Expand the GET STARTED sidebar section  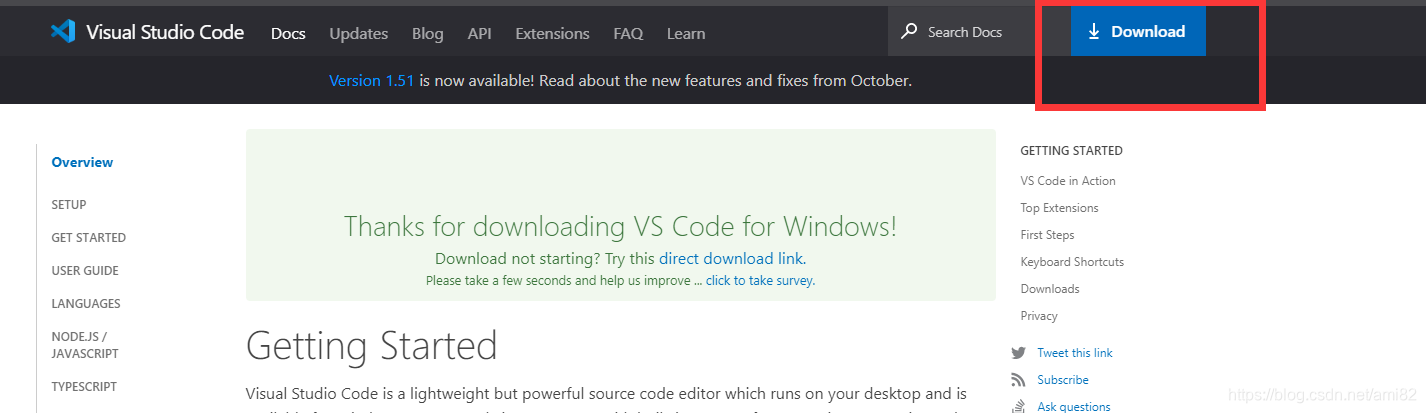tap(89, 238)
